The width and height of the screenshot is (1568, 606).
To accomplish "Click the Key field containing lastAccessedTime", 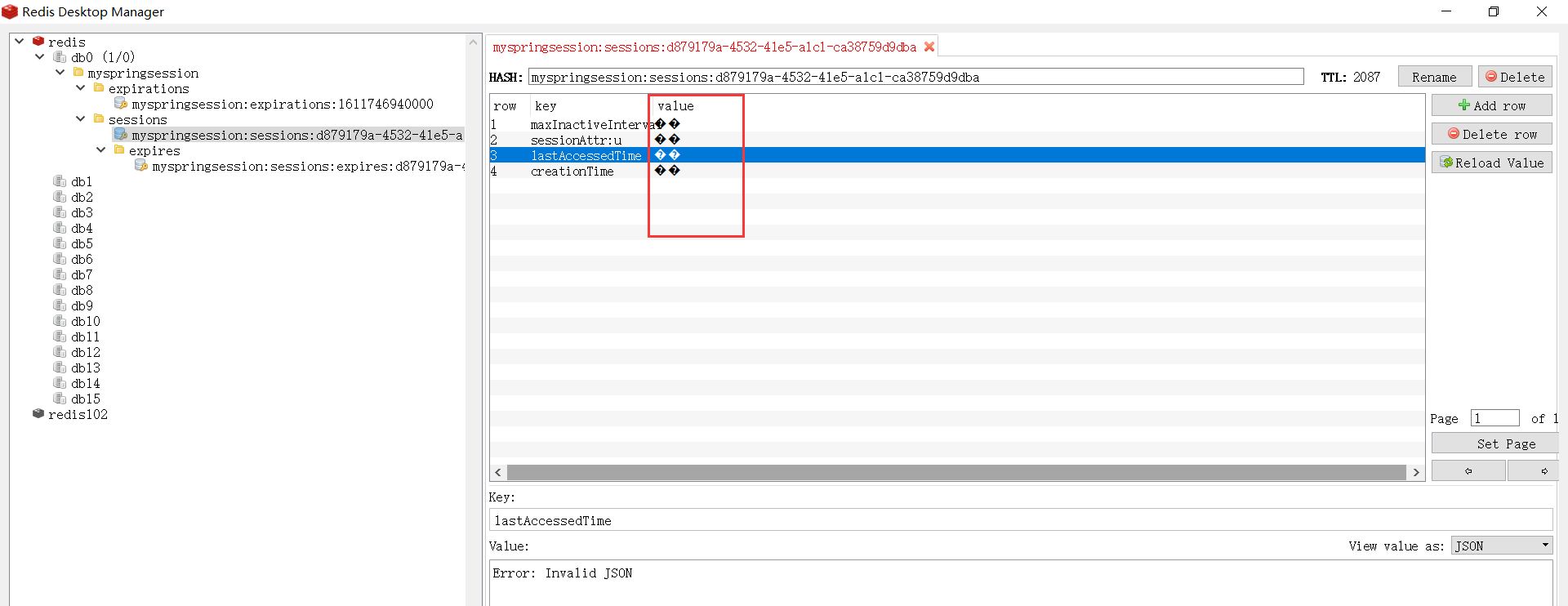I will click(x=1021, y=520).
